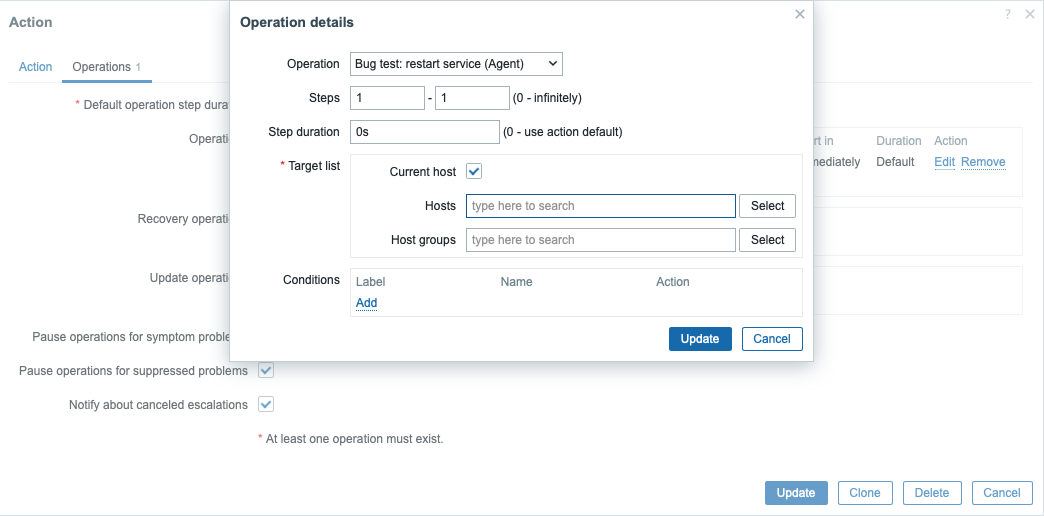Image resolution: width=1044 pixels, height=516 pixels.
Task: Disable Notify about canceled escalations
Action: pyautogui.click(x=266, y=405)
